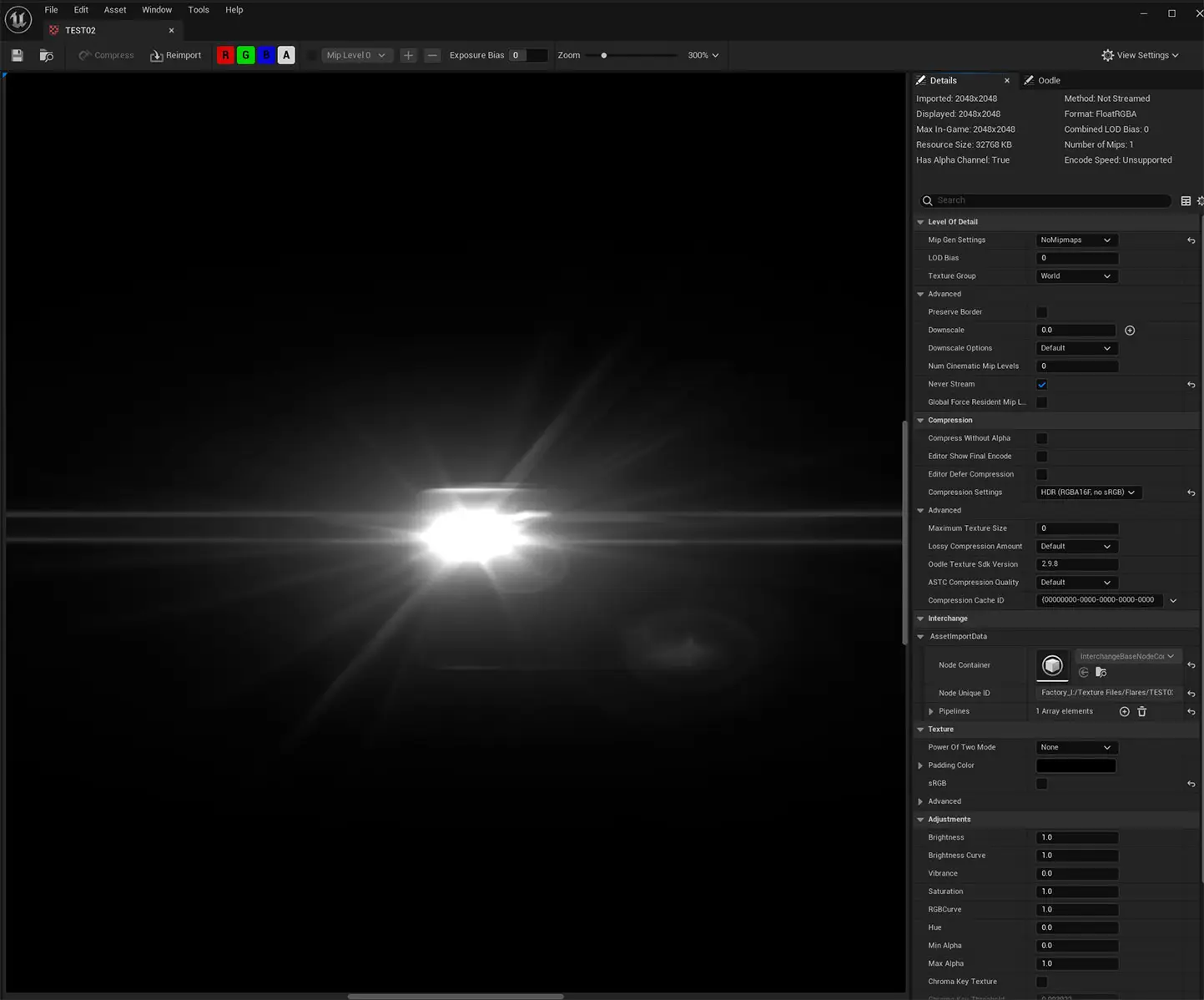This screenshot has height=1000, width=1204.
Task: Collapse the Level Of Detail section
Action: coord(921,222)
